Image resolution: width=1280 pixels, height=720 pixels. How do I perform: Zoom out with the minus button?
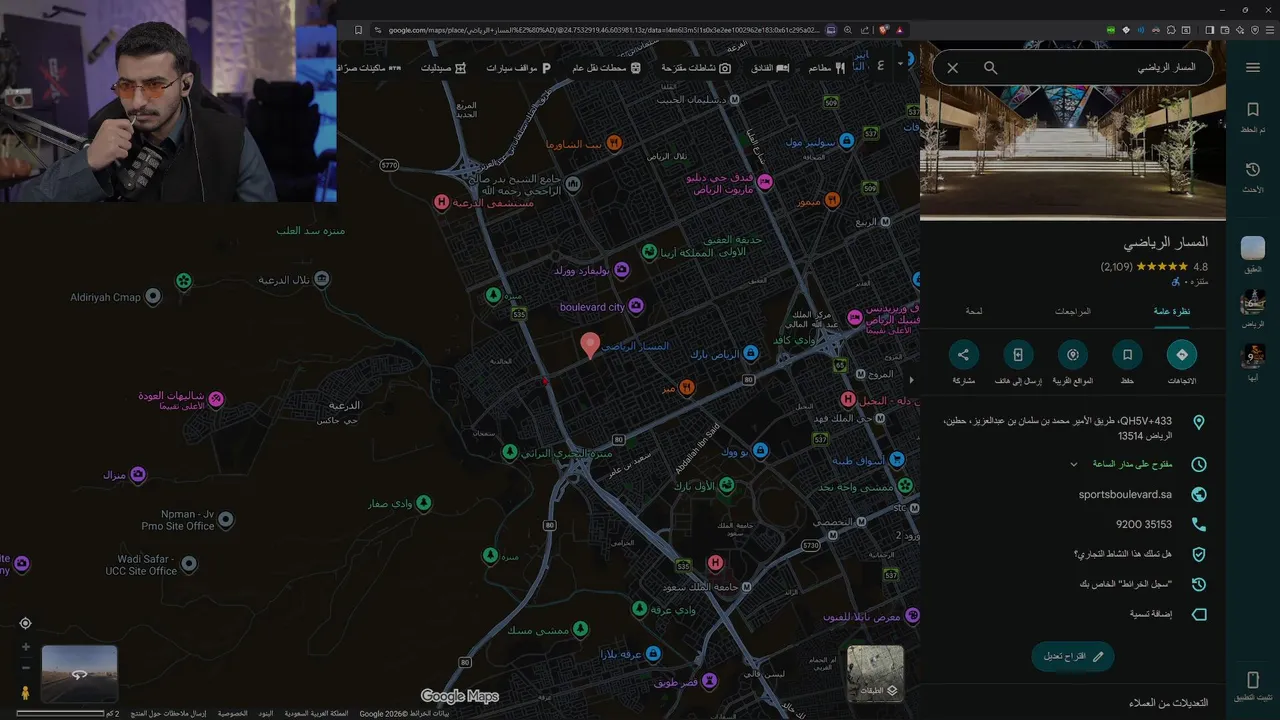26,668
